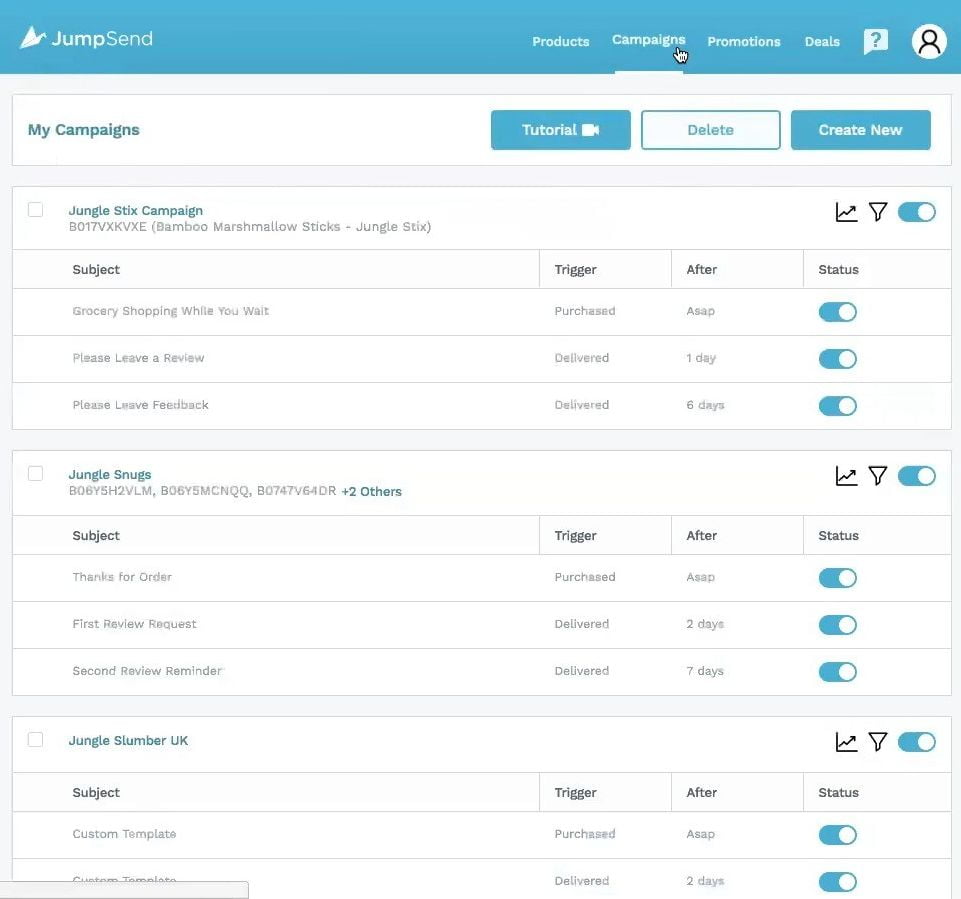
Task: Open the Jungle Snugs campaign link
Action: pyautogui.click(x=110, y=474)
